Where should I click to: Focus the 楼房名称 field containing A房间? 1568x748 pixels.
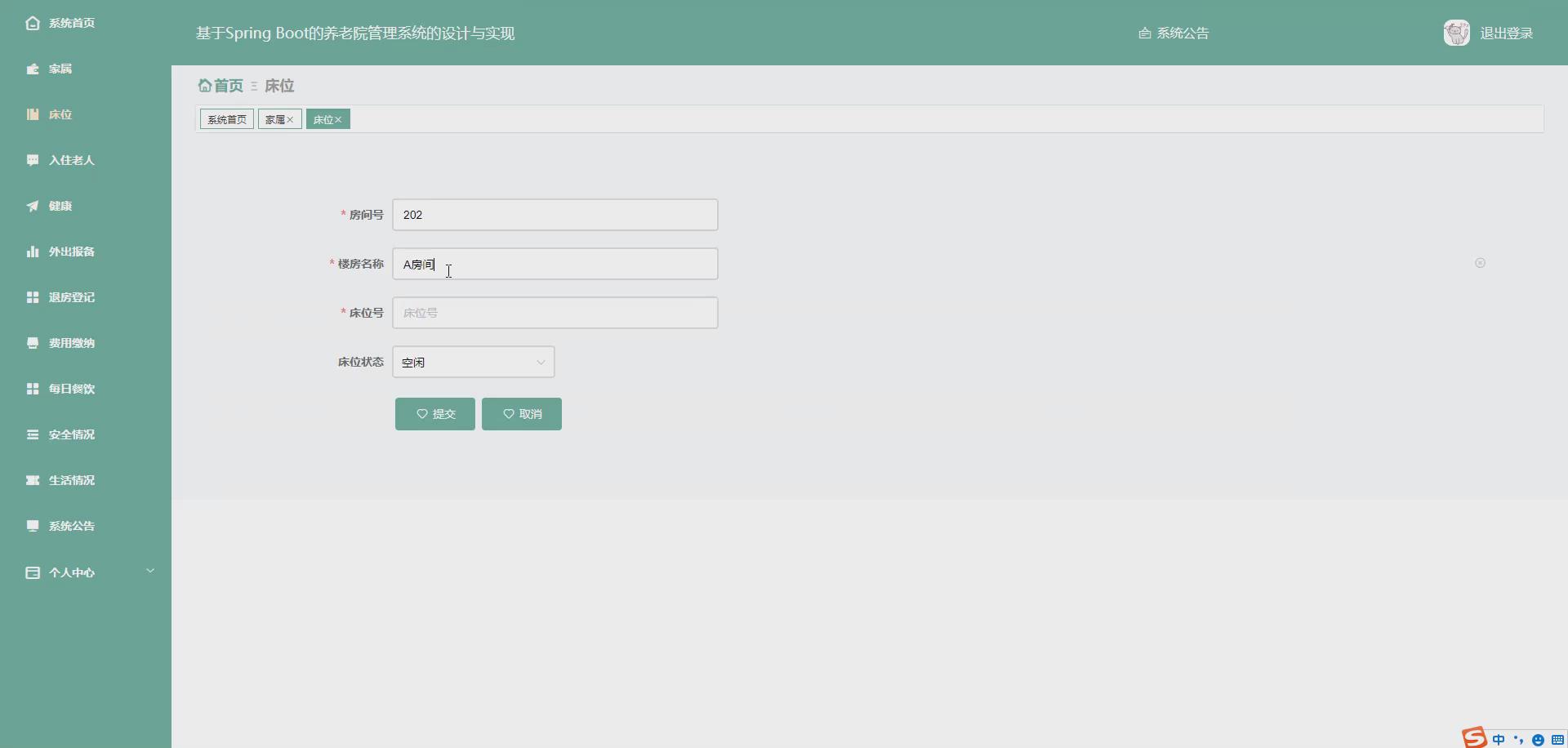click(555, 264)
